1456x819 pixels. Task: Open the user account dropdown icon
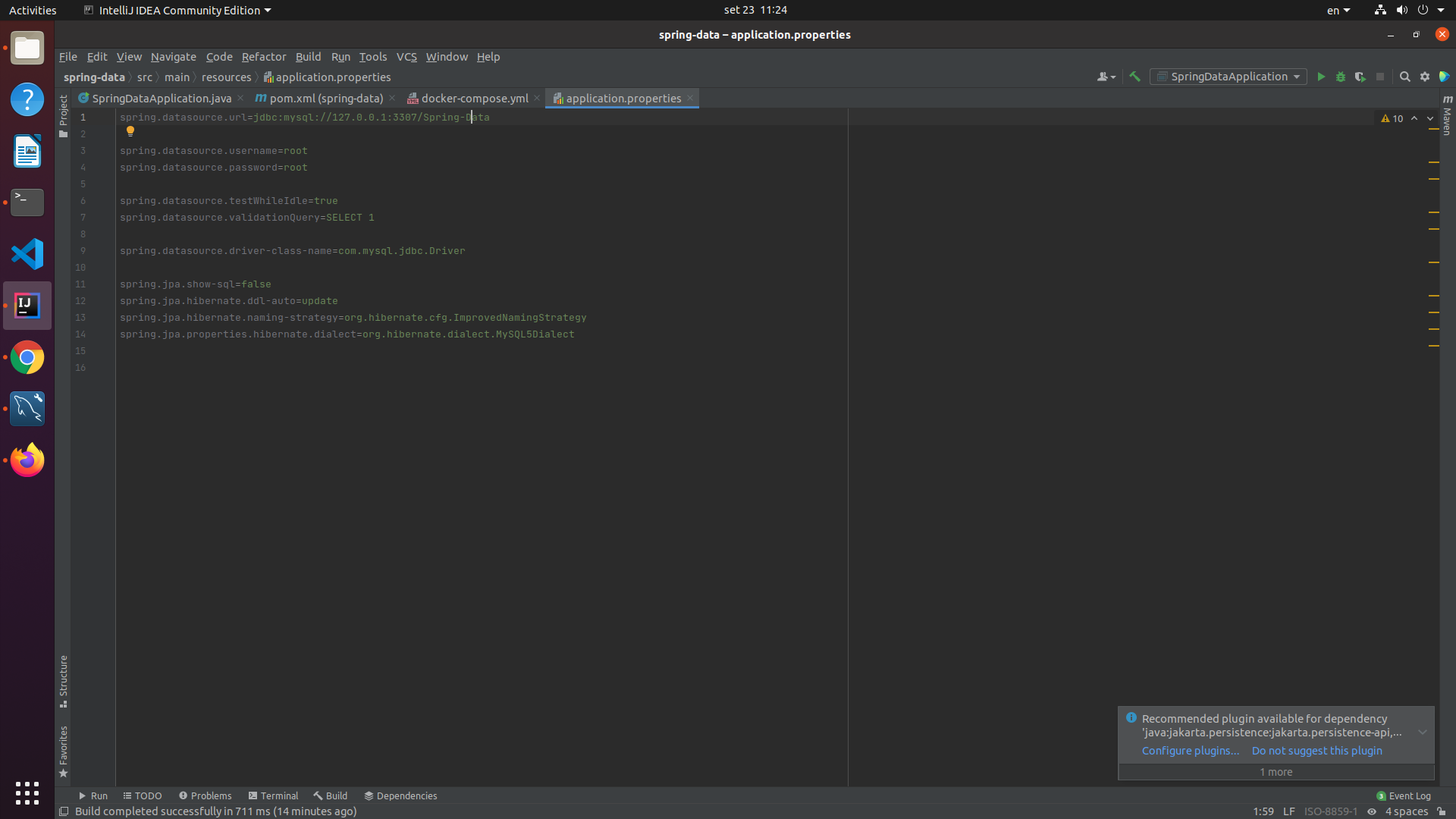1106,77
